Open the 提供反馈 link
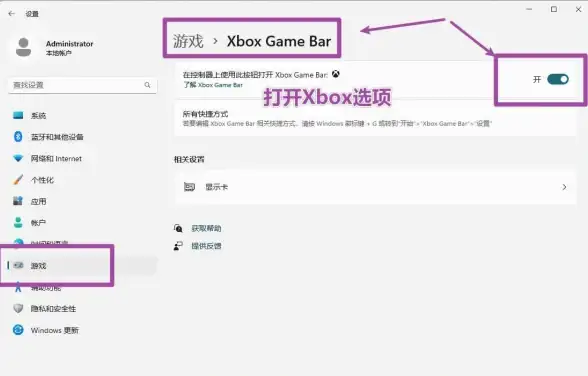Viewport: 588px width, 376px height. pos(206,246)
